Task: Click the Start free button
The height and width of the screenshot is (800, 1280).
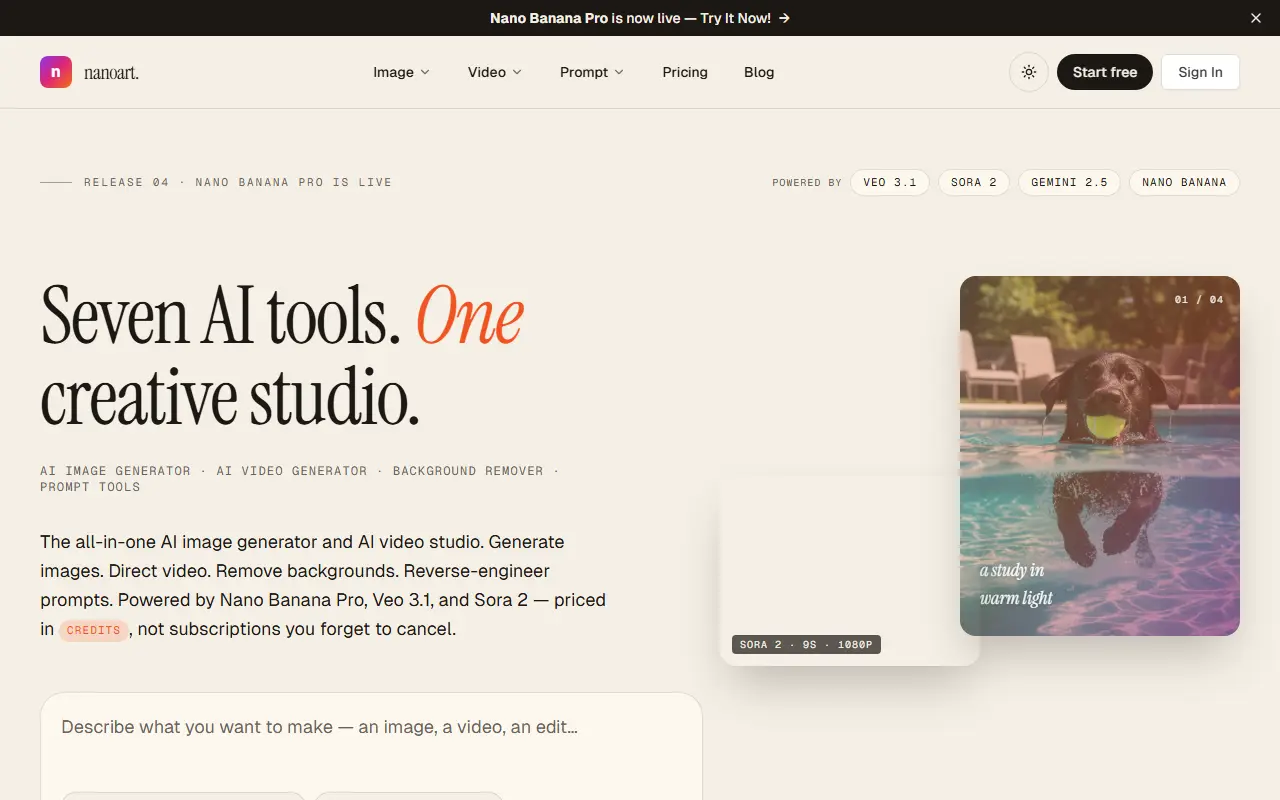Action: (1104, 72)
